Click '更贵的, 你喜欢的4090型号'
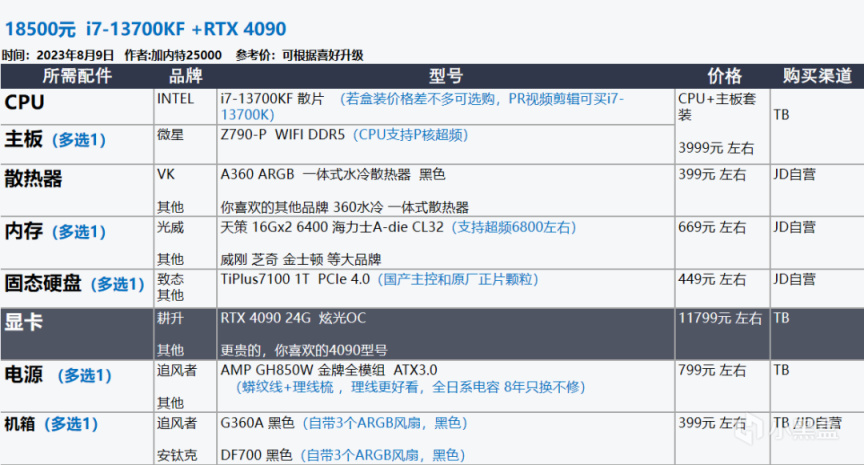Image resolution: width=864 pixels, height=465 pixels. pos(304,350)
